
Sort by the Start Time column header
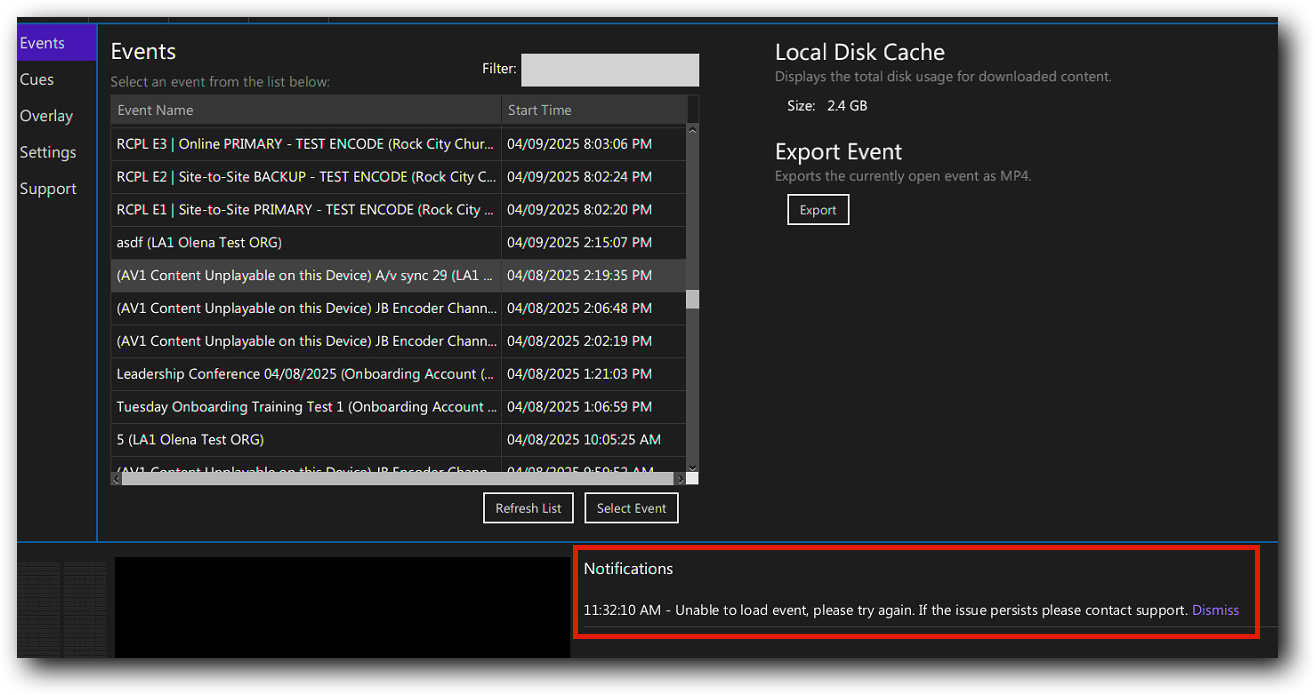594,110
